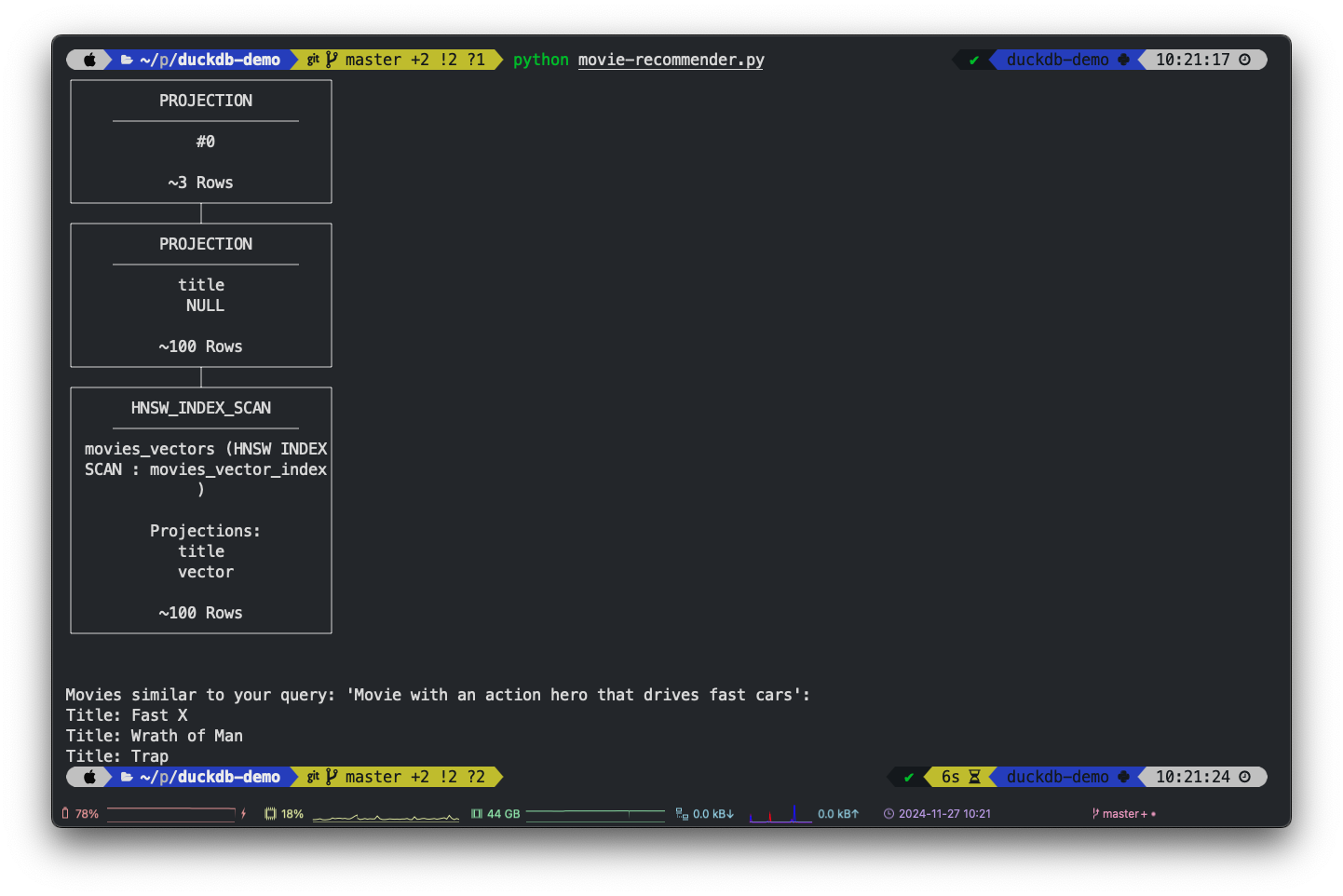
Task: Toggle the green checkmark on the bottom prompt
Action: pyautogui.click(x=908, y=776)
